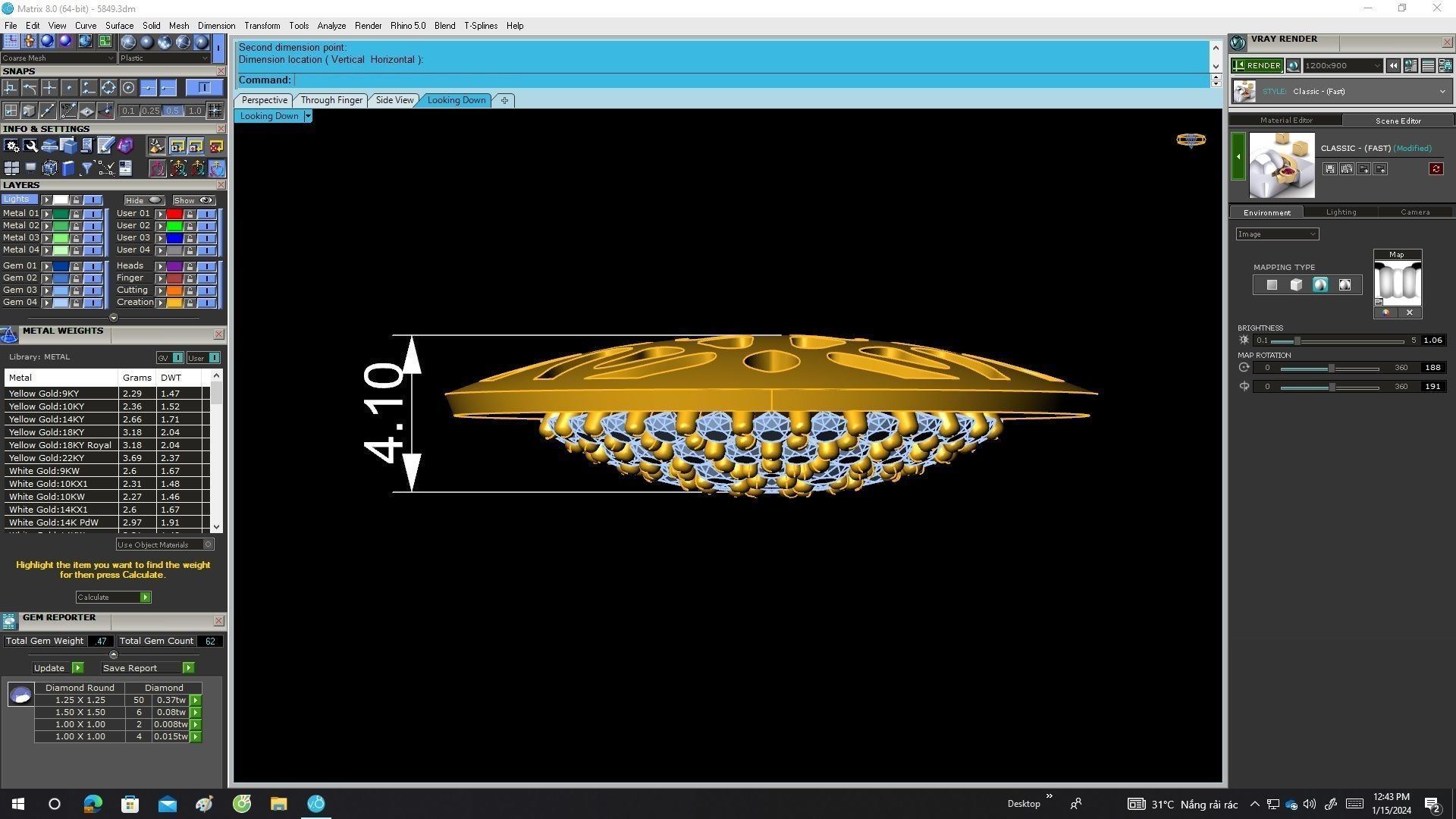The height and width of the screenshot is (819, 1456).
Task: Click the save style floppy icon
Action: [x=1329, y=169]
